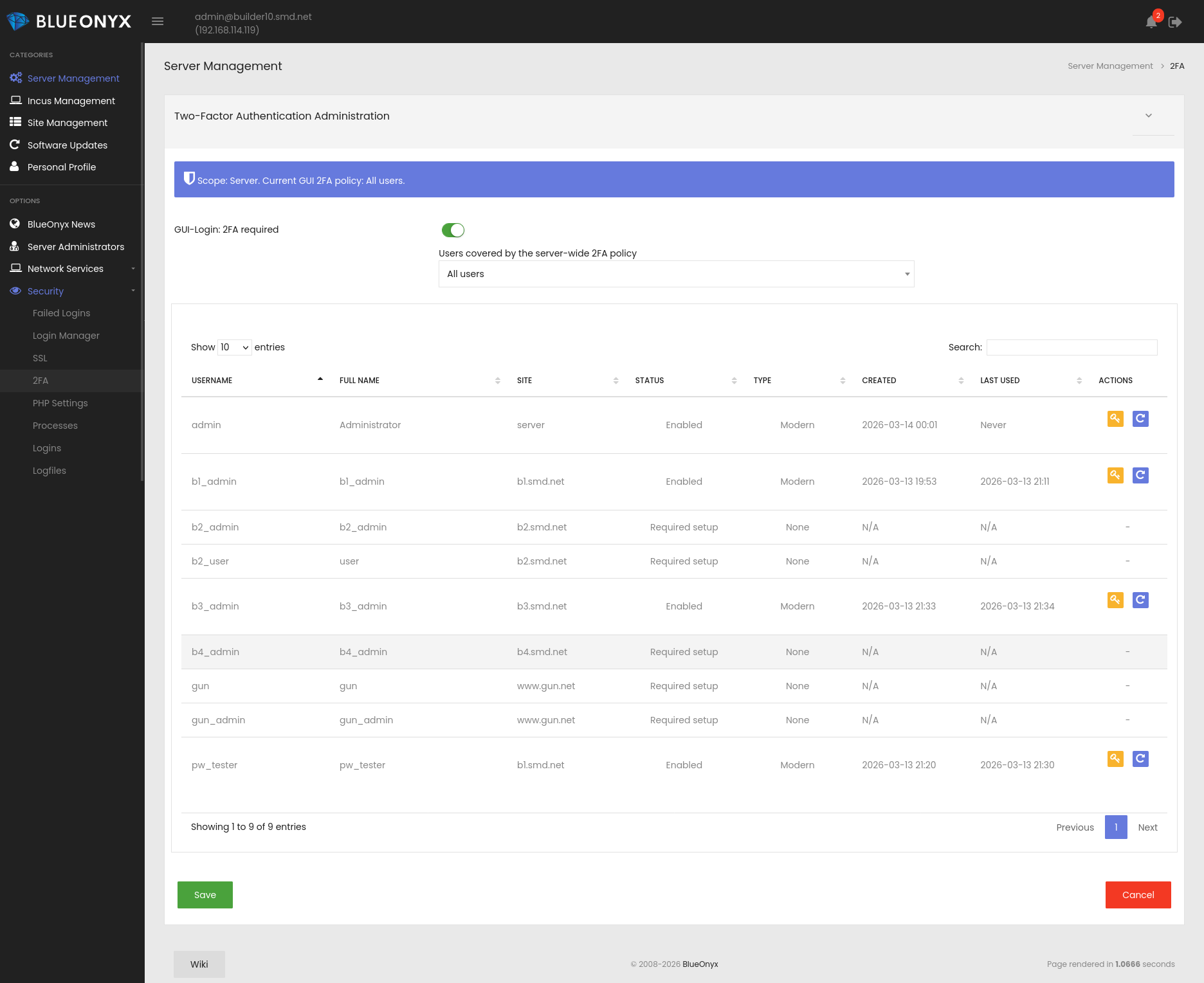The width and height of the screenshot is (1204, 983).
Task: Click the yellow key icon for admin
Action: point(1115,419)
